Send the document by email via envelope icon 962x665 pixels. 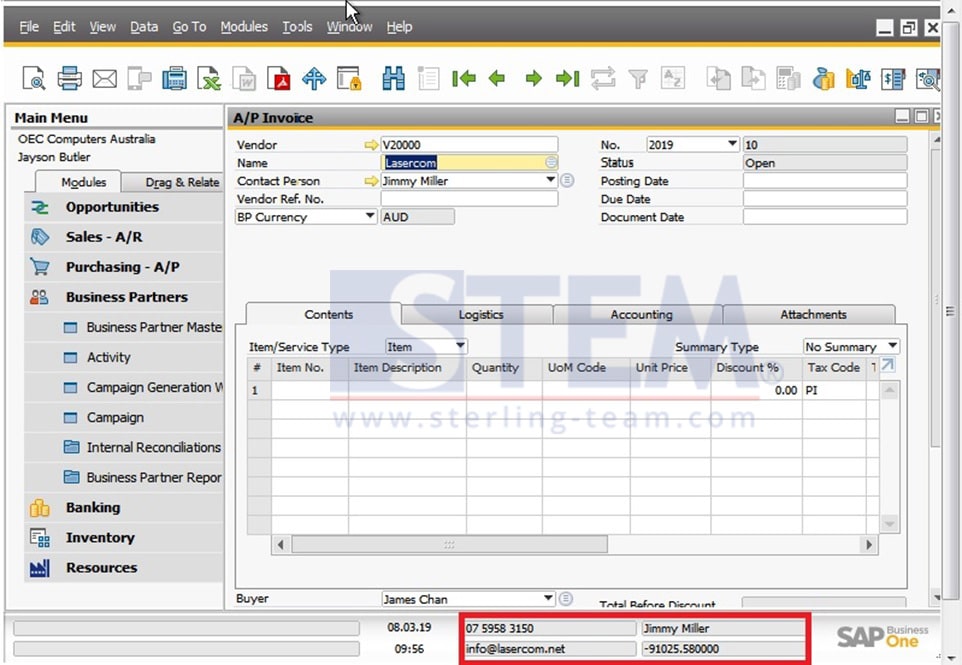(x=104, y=79)
